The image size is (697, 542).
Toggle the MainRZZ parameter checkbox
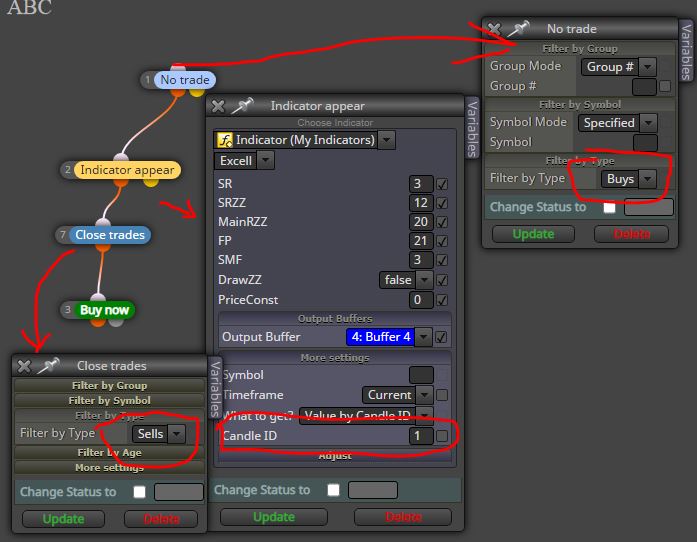pyautogui.click(x=442, y=222)
